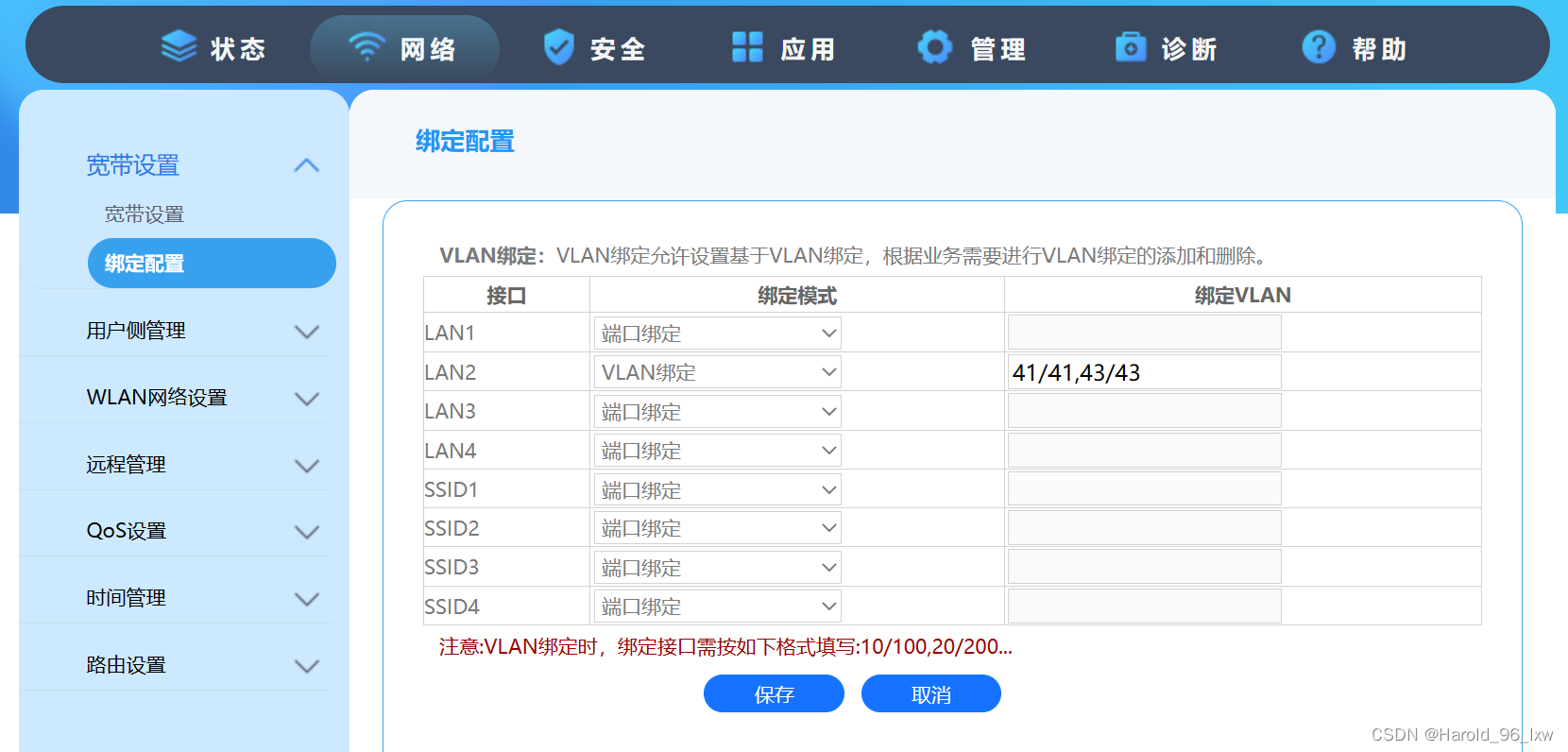Image resolution: width=1568 pixels, height=752 pixels.
Task: Click SSID3 bound VLAN input field
Action: [1145, 567]
